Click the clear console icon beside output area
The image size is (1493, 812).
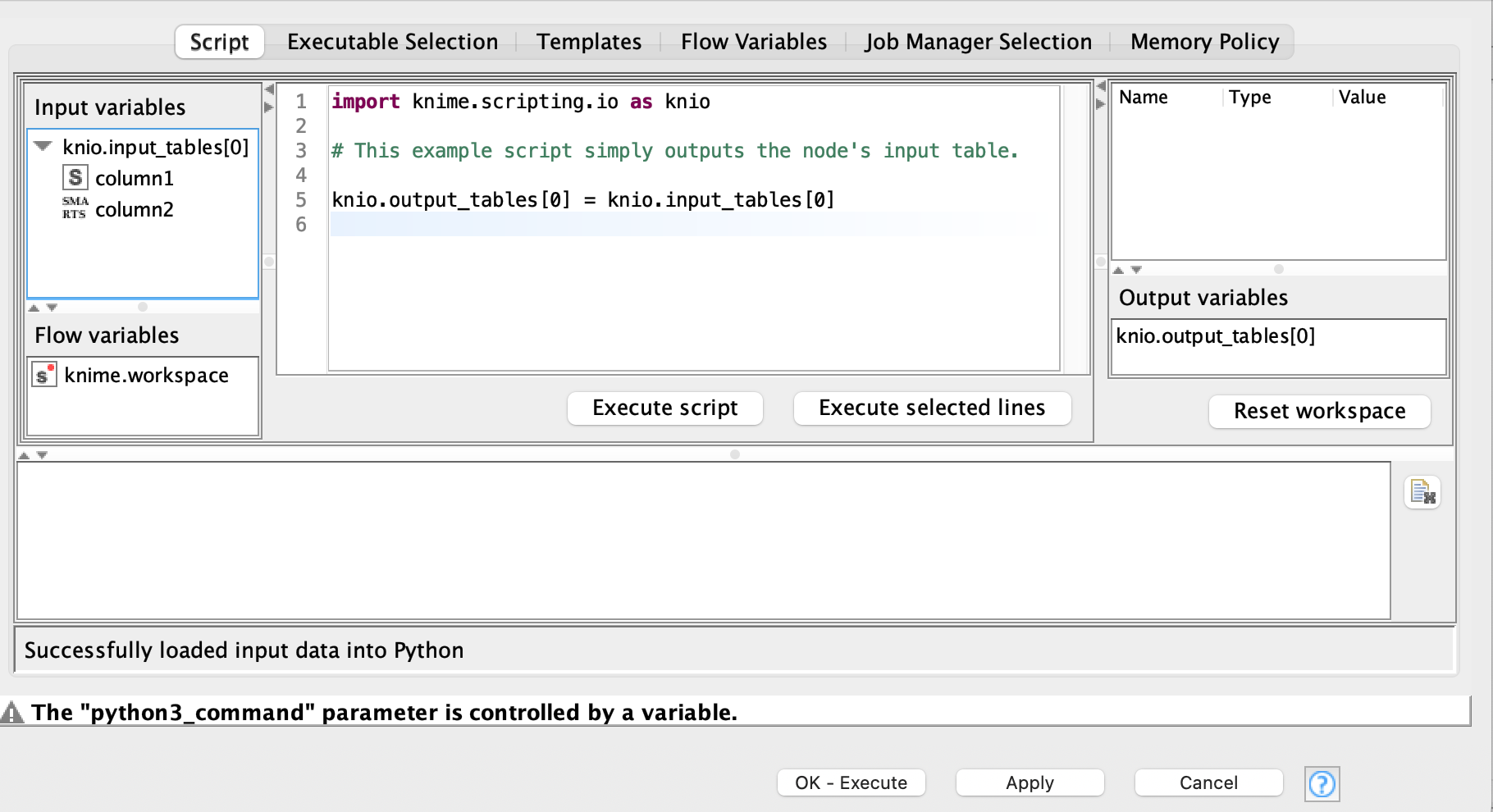(1423, 492)
